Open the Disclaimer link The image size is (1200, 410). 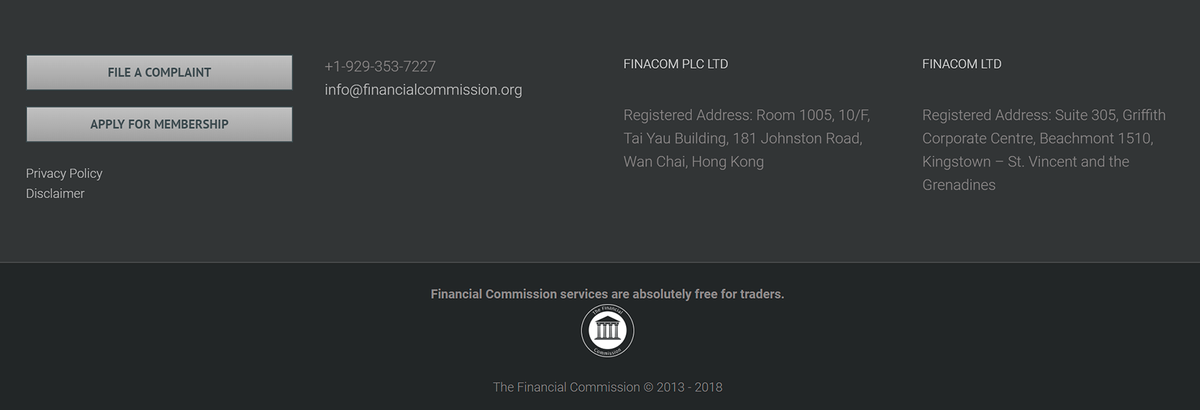click(x=55, y=193)
